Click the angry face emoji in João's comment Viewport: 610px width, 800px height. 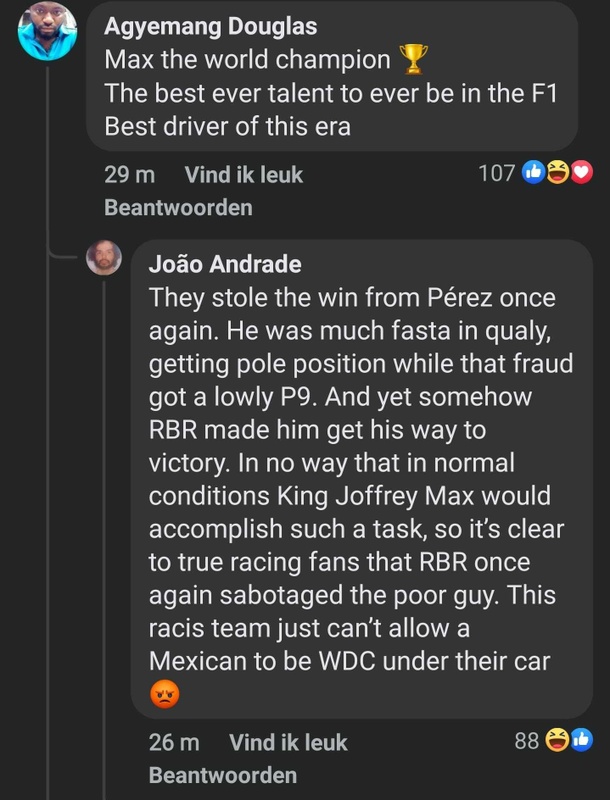pos(164,694)
